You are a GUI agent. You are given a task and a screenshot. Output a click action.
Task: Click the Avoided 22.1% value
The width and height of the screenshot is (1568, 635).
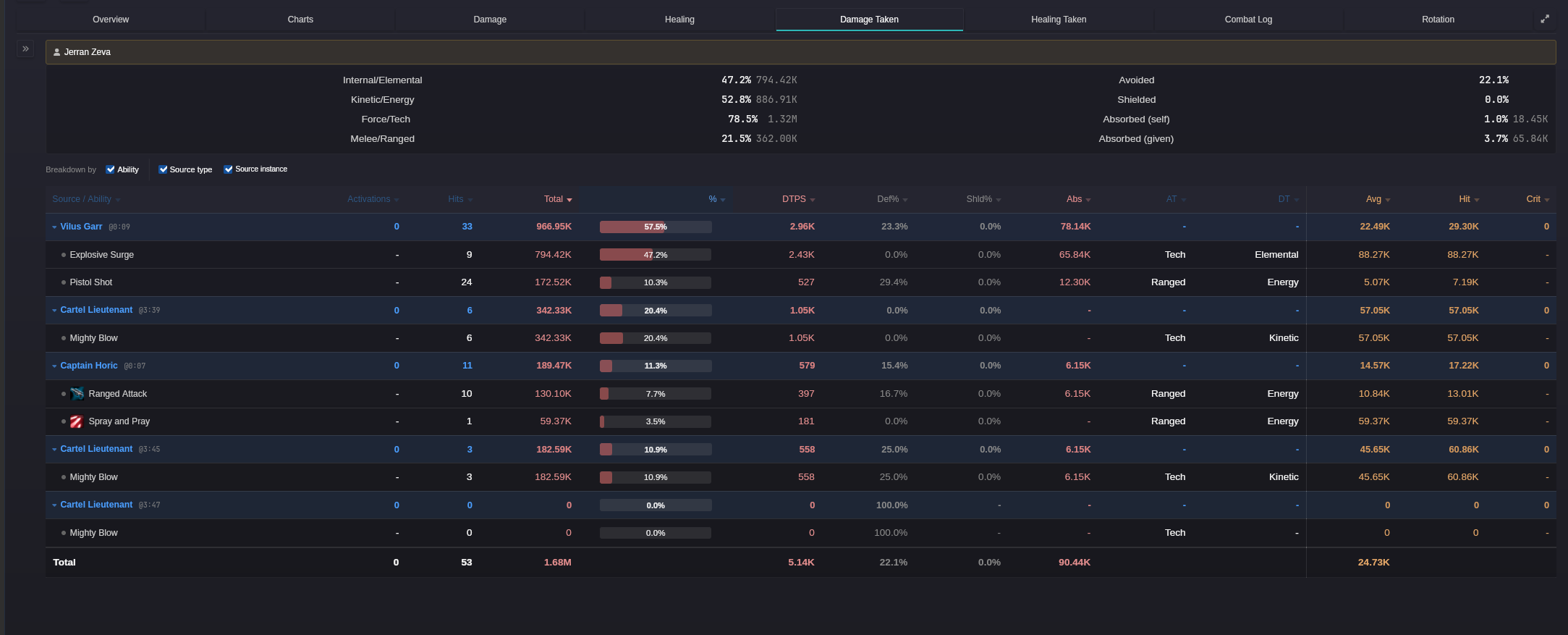pyautogui.click(x=1493, y=80)
